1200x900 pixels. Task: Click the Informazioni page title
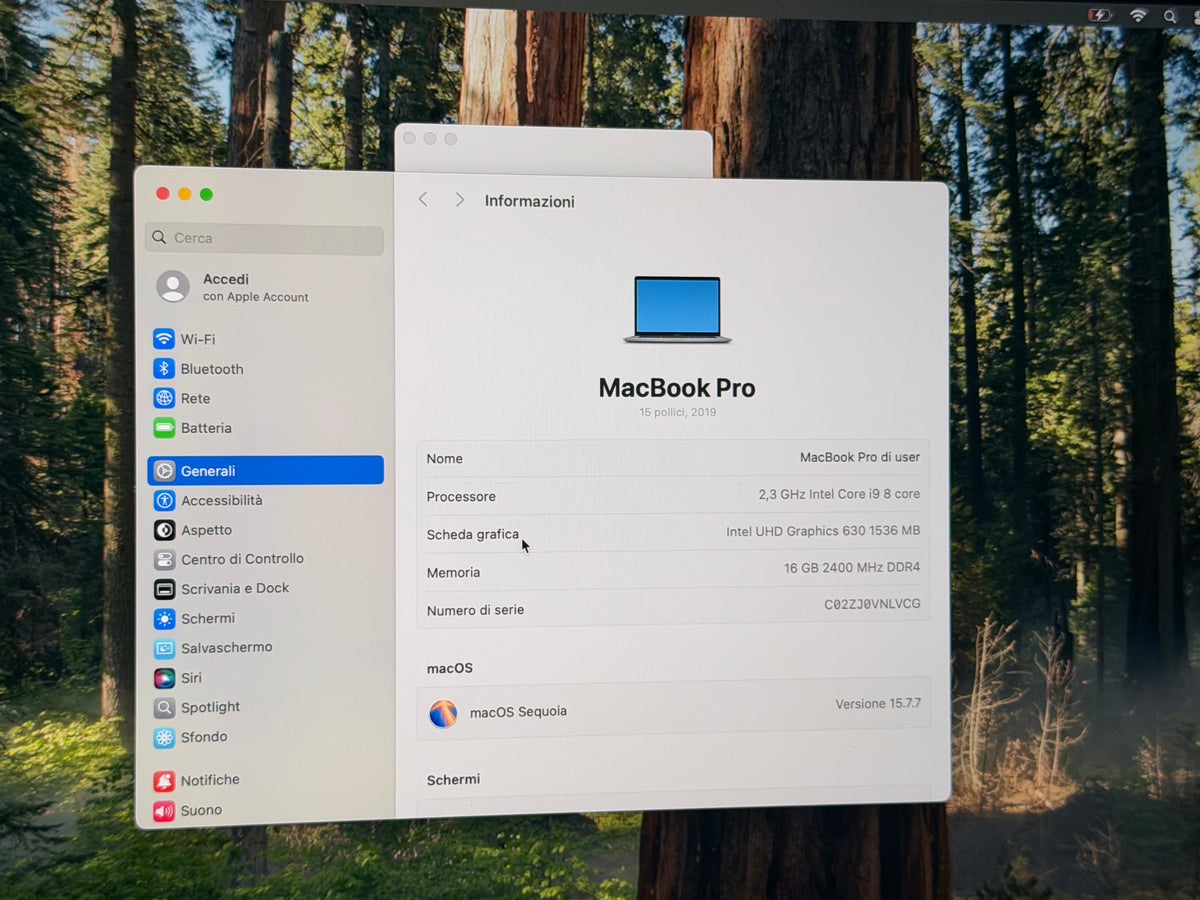[x=530, y=201]
